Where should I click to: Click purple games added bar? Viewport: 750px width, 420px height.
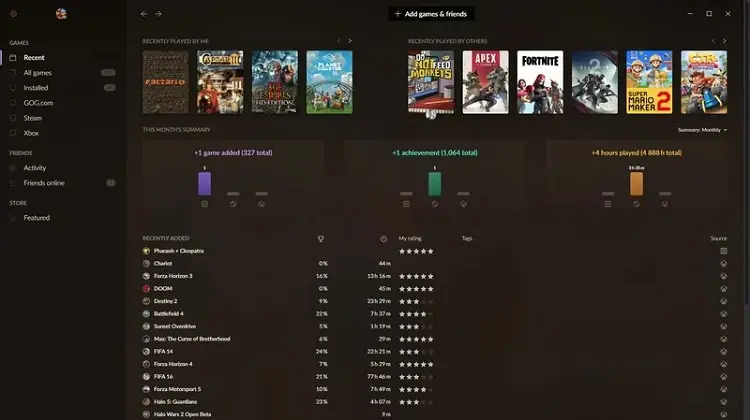click(x=204, y=184)
